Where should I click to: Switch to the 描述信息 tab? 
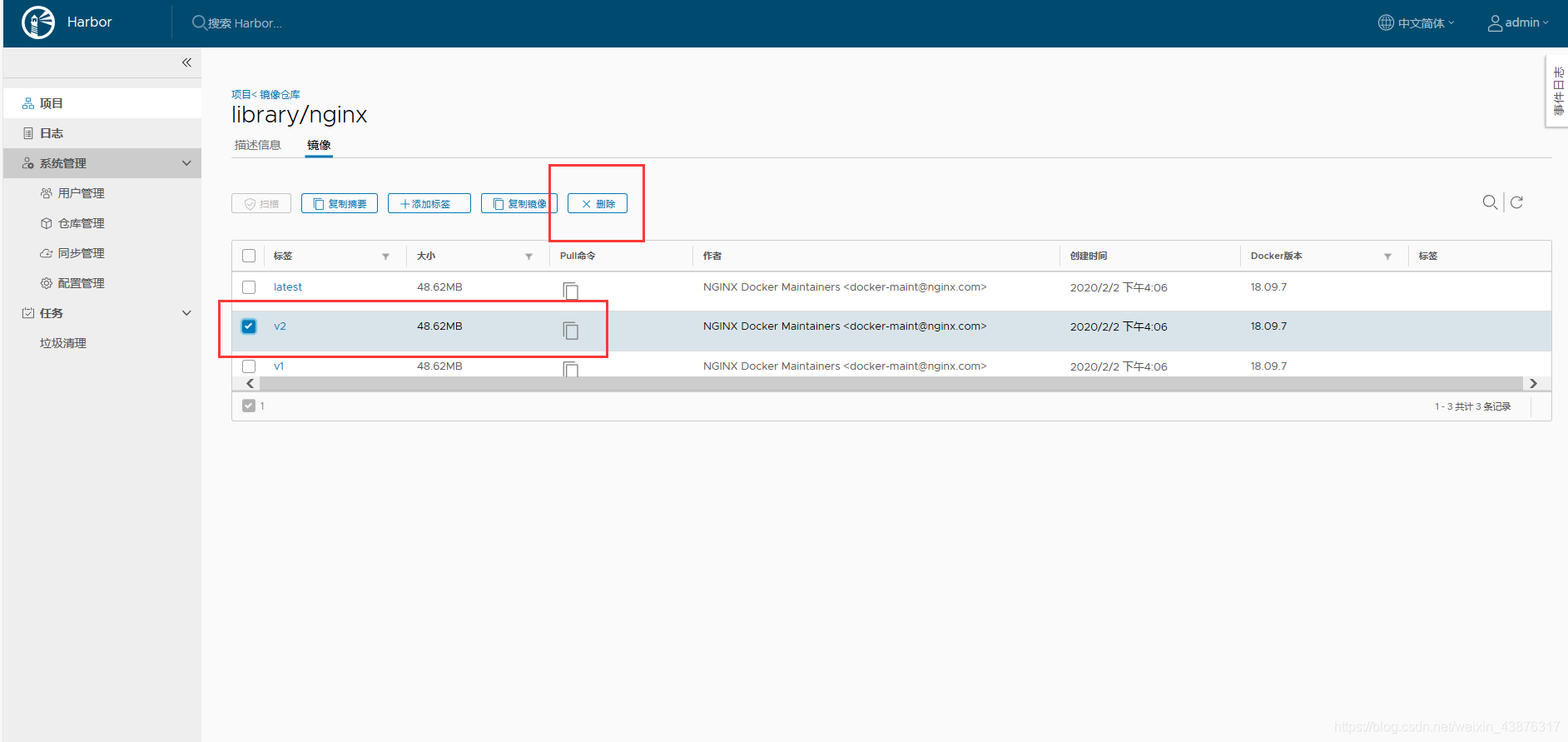[258, 145]
